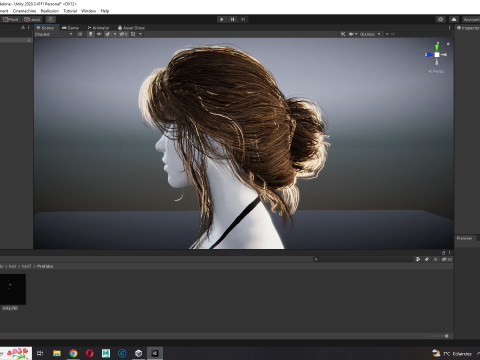Open Opera browser from the taskbar
The image size is (480, 360).
click(89, 353)
